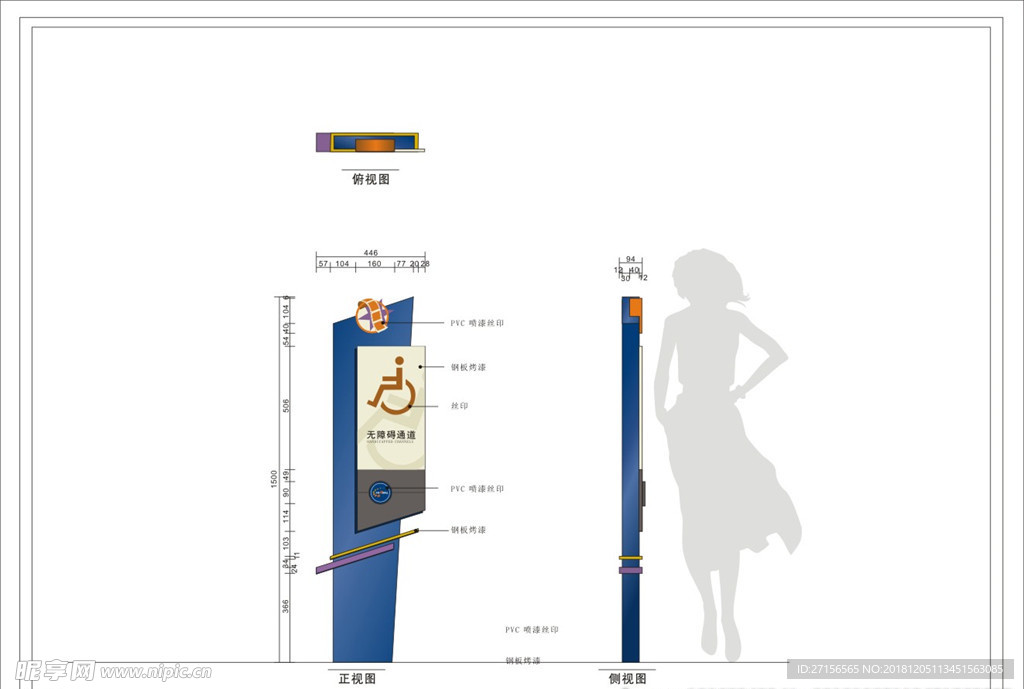The width and height of the screenshot is (1024, 689).
Task: Click the ID number text in corner
Action: click(900, 669)
